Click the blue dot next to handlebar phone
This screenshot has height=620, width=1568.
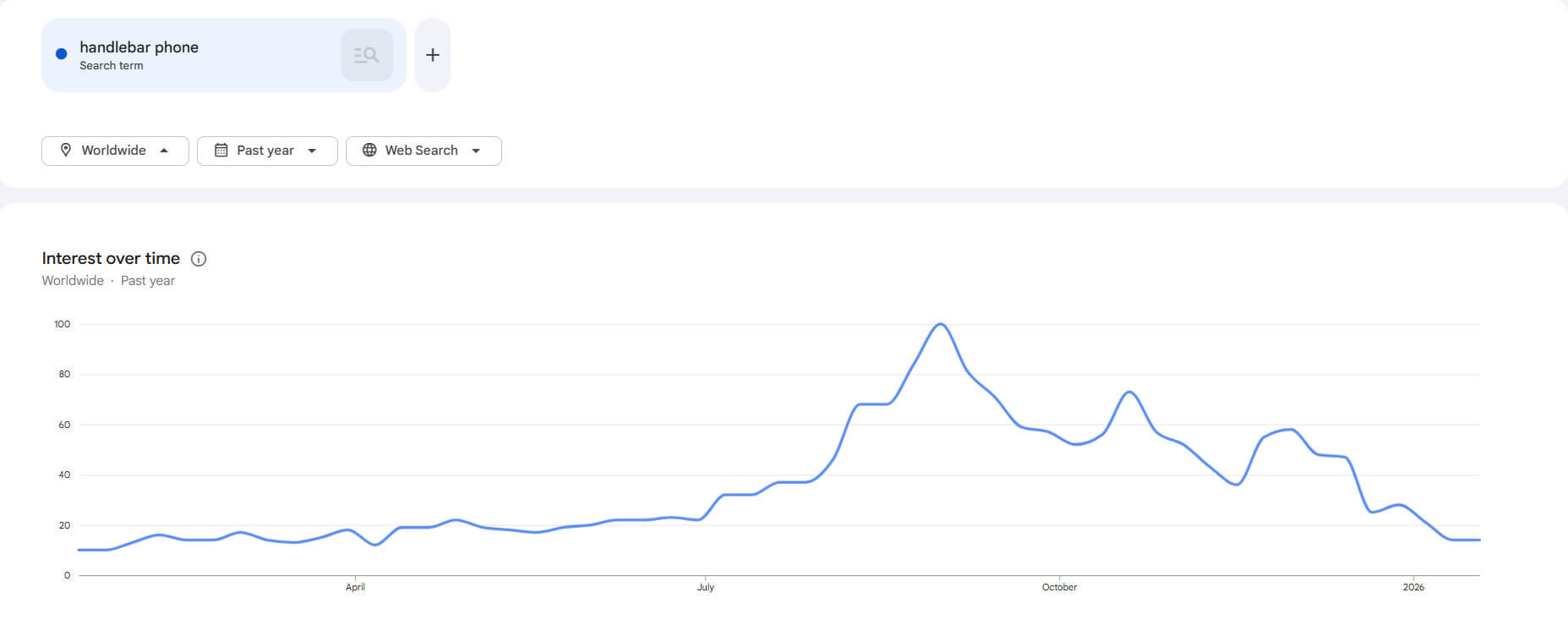point(61,54)
